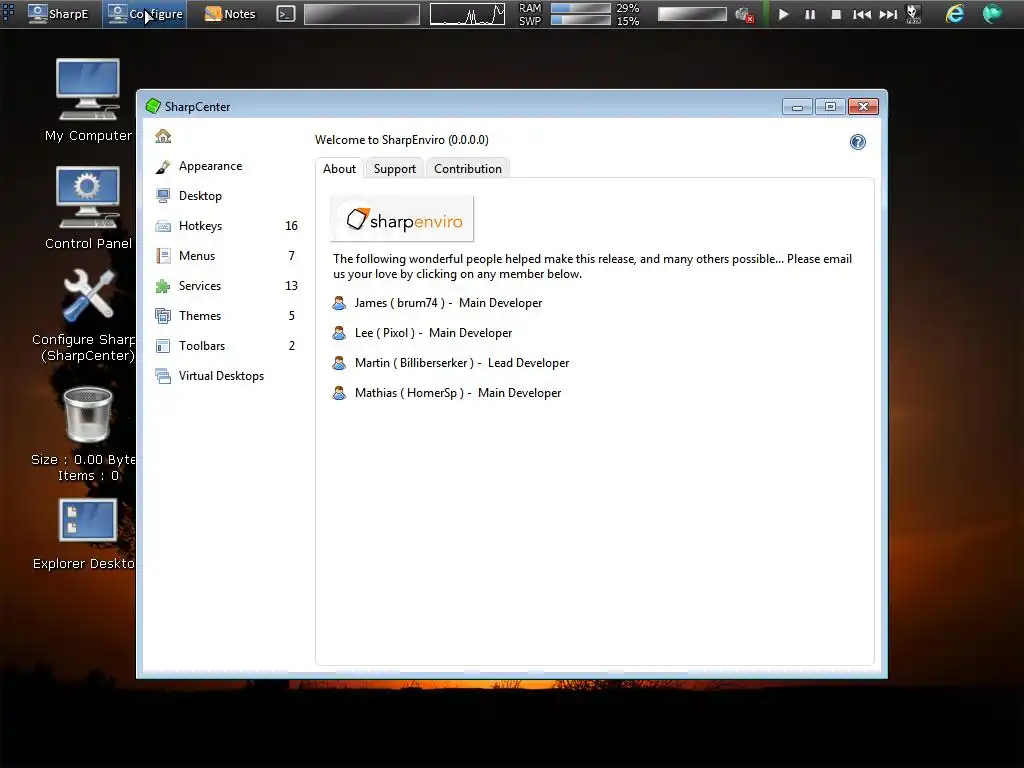Skip to the previous track
This screenshot has height=768, width=1024.
[x=862, y=14]
